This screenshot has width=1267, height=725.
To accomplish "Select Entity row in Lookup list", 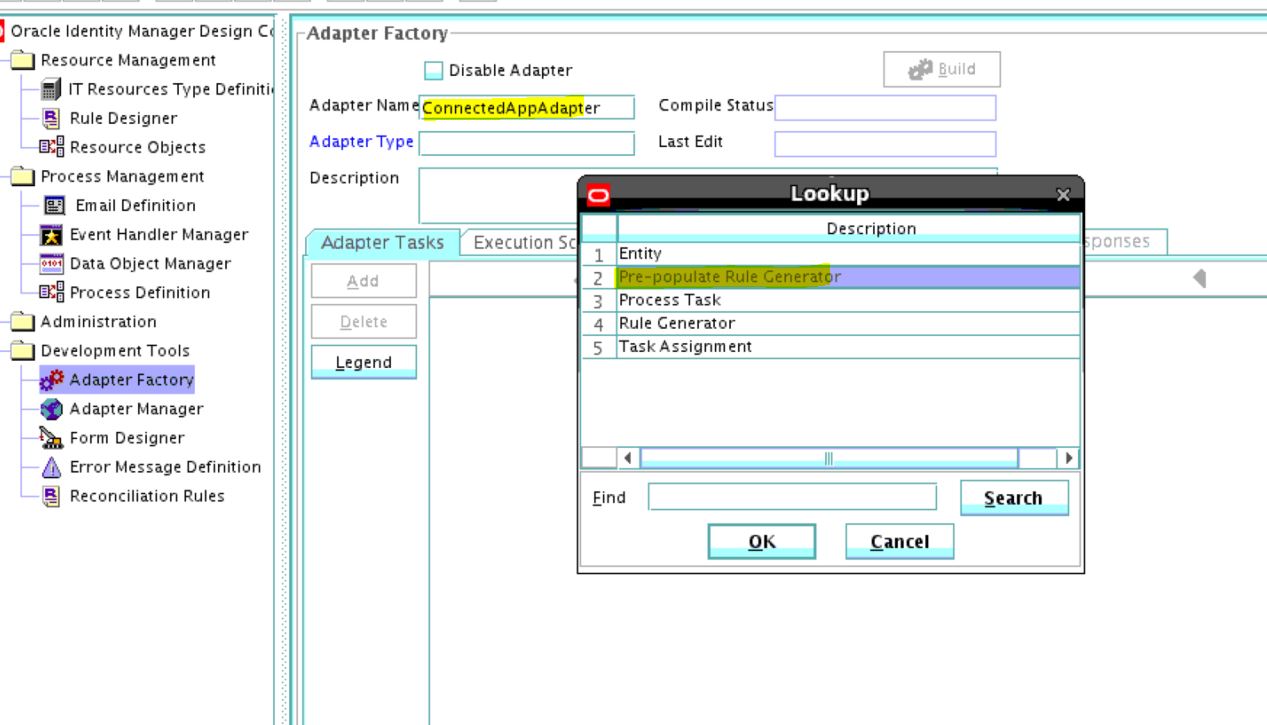I will tap(848, 254).
